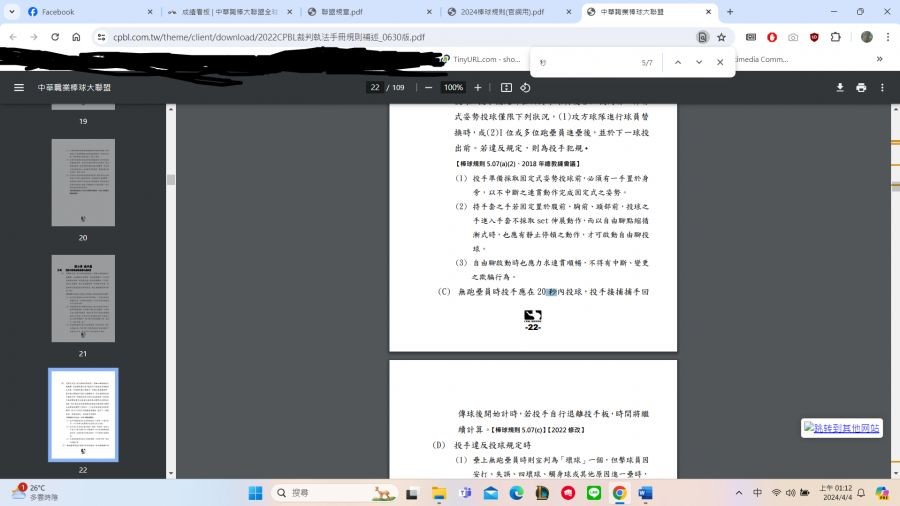This screenshot has height=506, width=900.
Task: Close the find bar
Action: (x=720, y=62)
